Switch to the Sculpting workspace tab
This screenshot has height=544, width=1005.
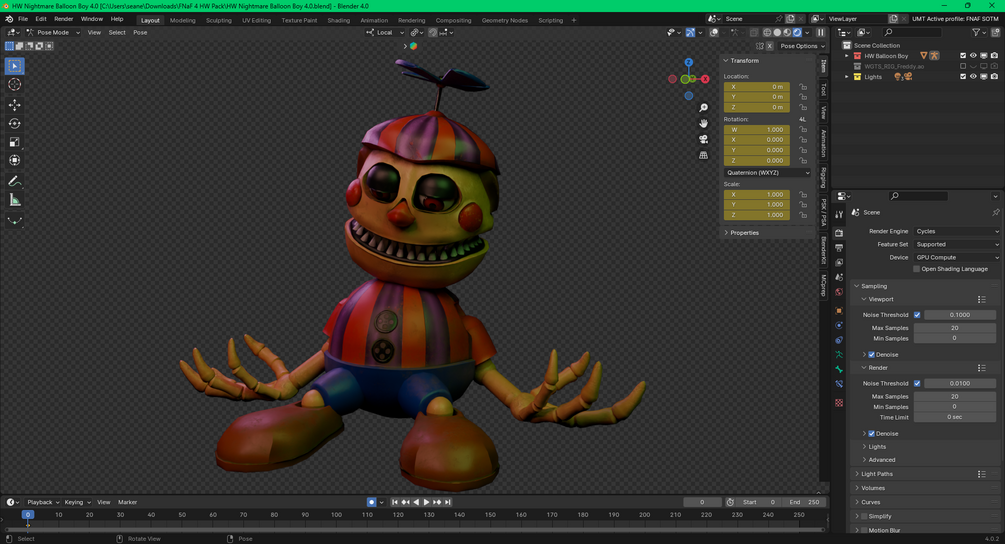pyautogui.click(x=218, y=20)
